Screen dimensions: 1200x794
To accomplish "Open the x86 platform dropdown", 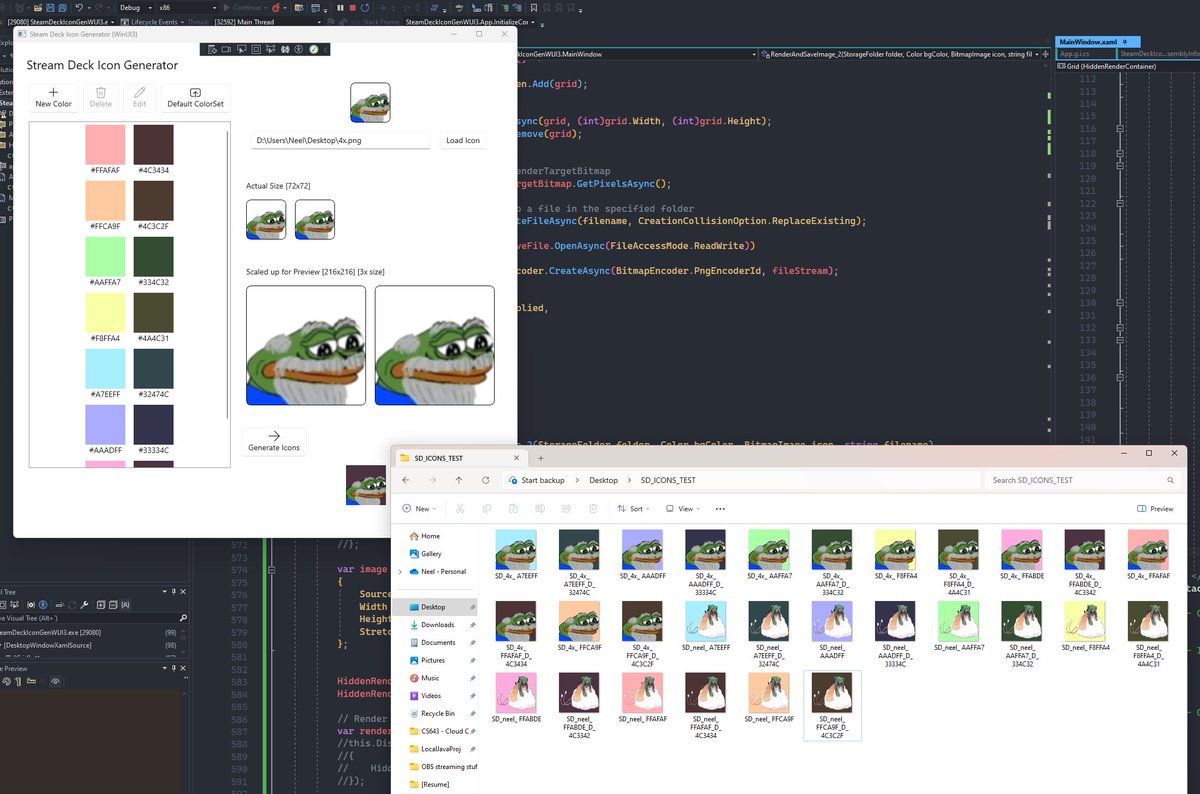I will coord(187,8).
